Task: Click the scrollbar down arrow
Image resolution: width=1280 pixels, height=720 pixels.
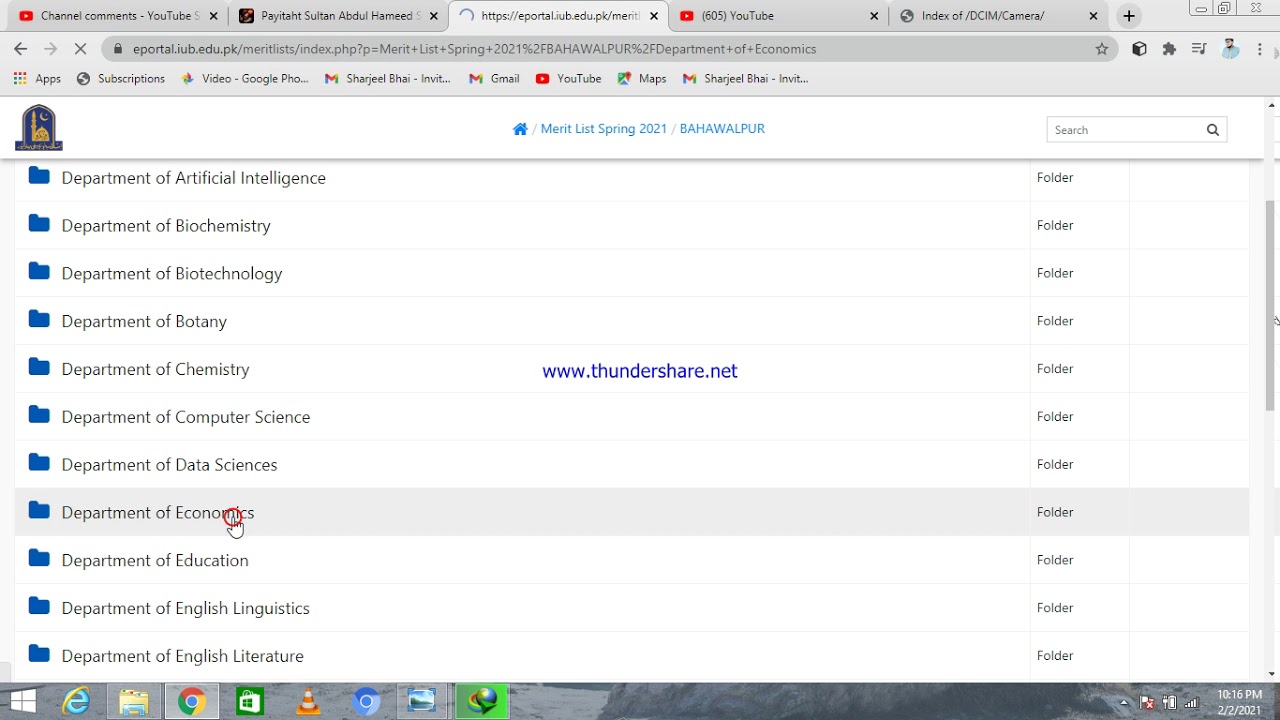Action: (1271, 674)
